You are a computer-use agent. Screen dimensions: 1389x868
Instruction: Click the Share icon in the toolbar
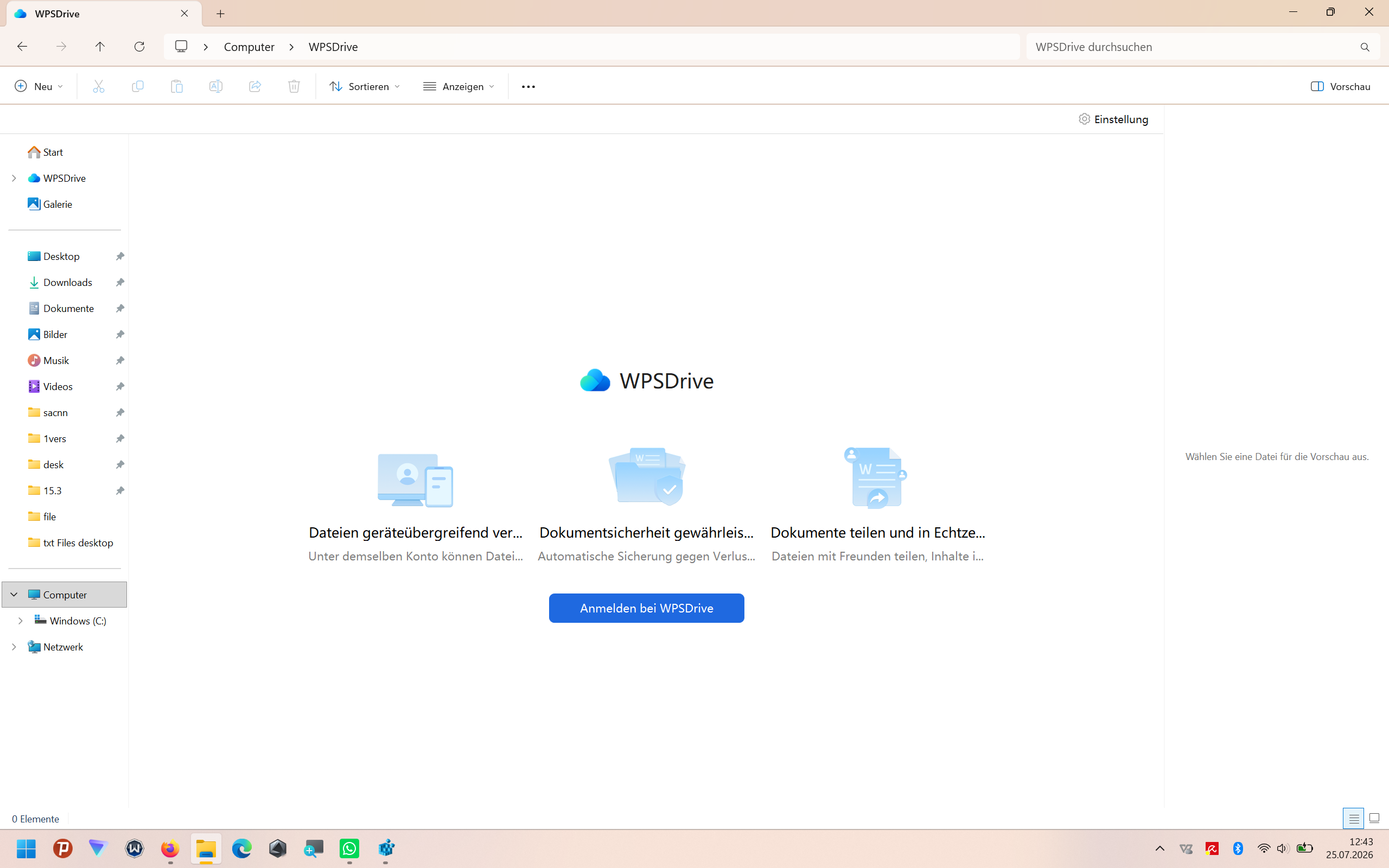255,86
